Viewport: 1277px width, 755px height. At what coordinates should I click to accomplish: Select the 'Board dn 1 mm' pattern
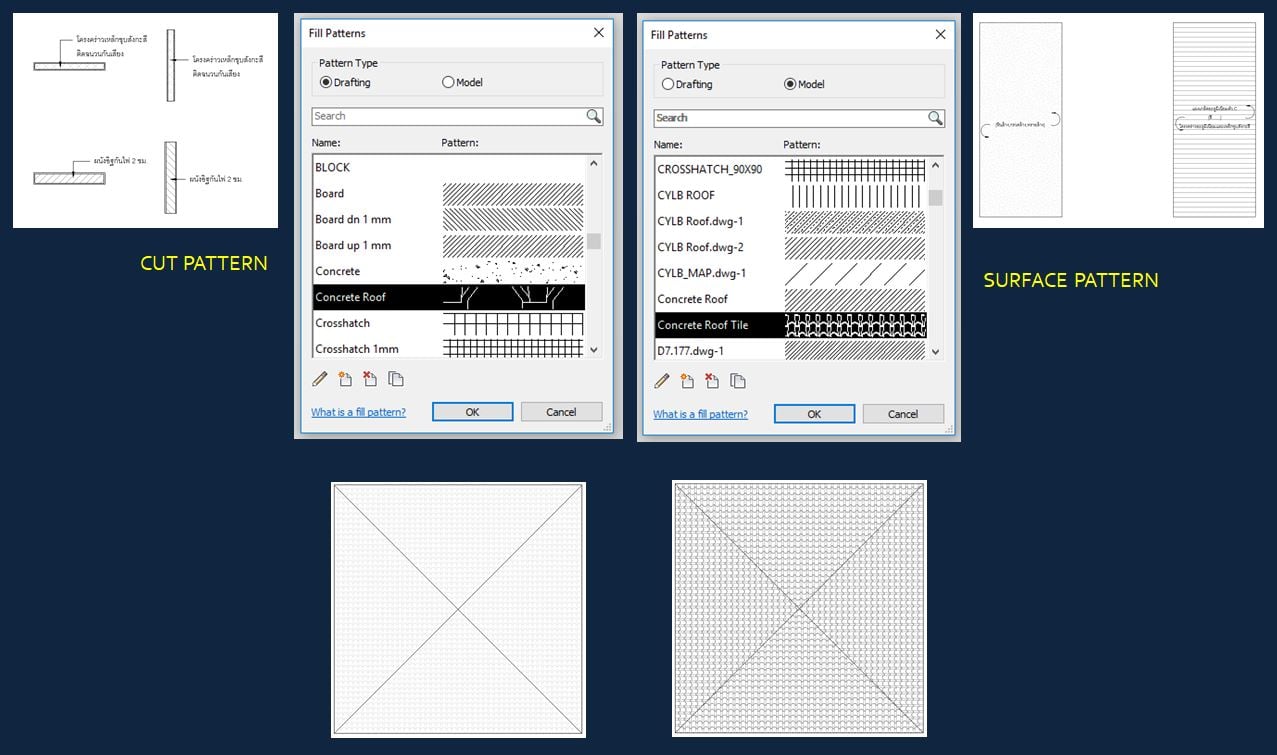click(449, 219)
